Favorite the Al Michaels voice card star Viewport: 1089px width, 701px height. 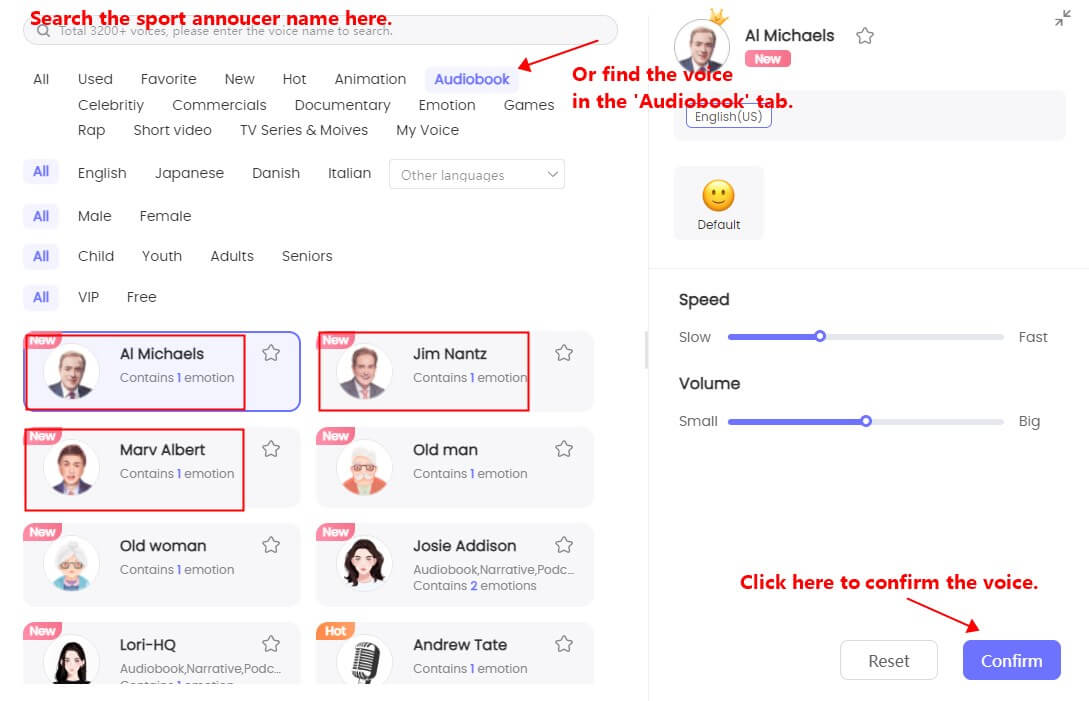point(271,353)
